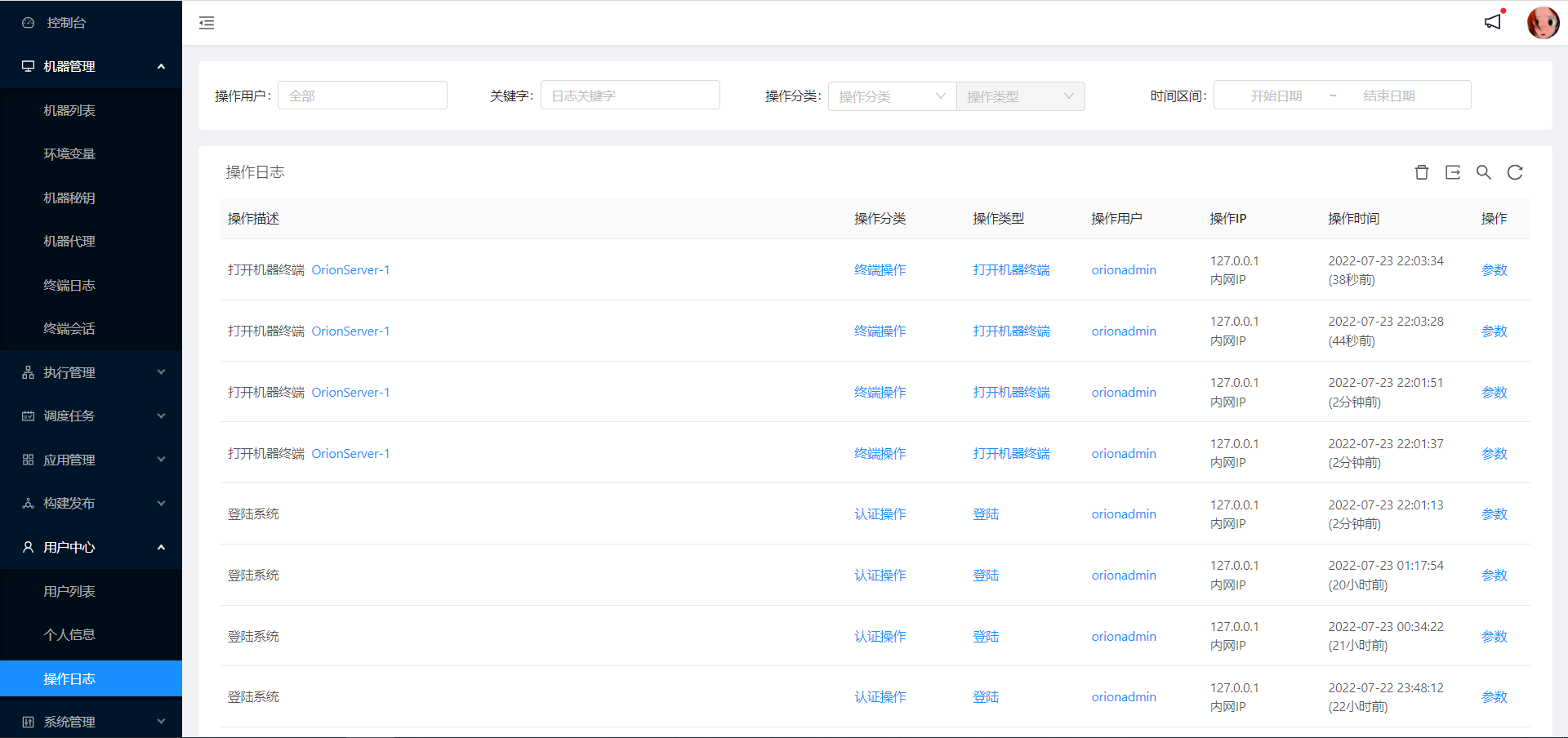
Task: Click the 构建发布 icon in sidebar
Action: (x=29, y=503)
